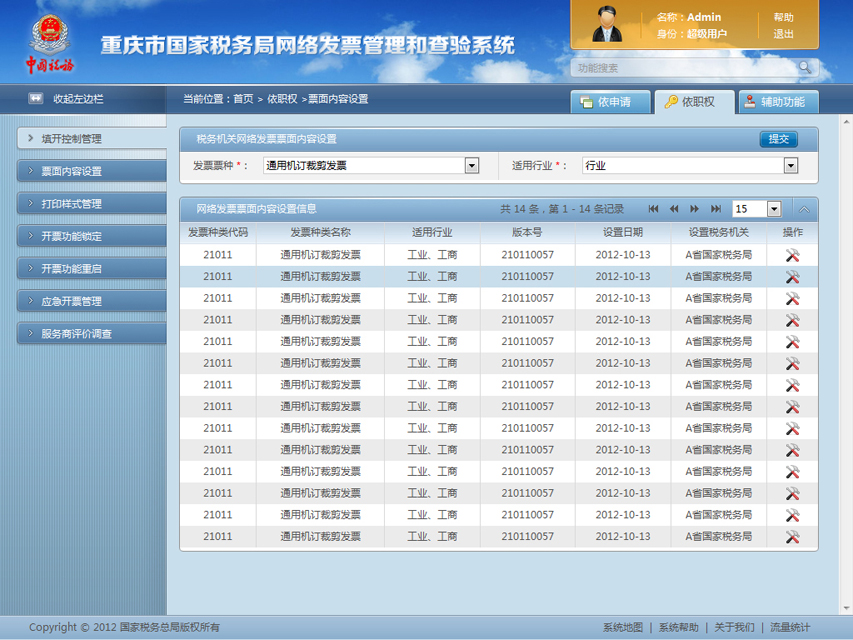Click the tools icon in the first table row

point(793,255)
